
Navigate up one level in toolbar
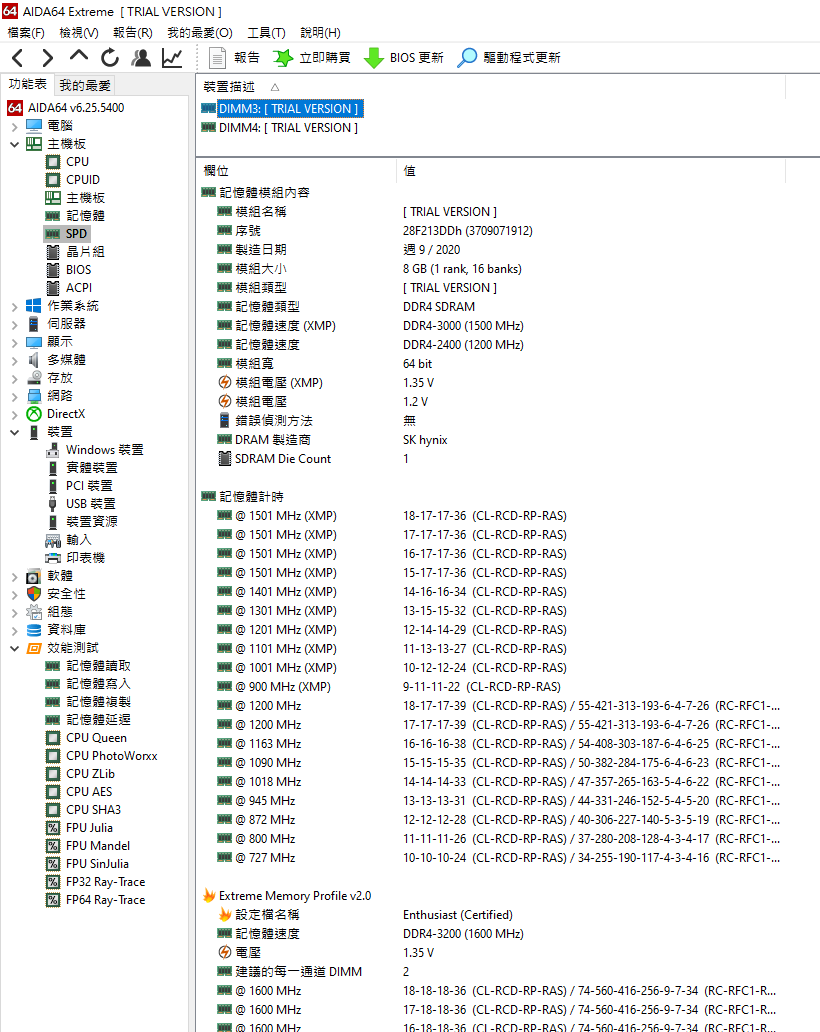pos(79,57)
